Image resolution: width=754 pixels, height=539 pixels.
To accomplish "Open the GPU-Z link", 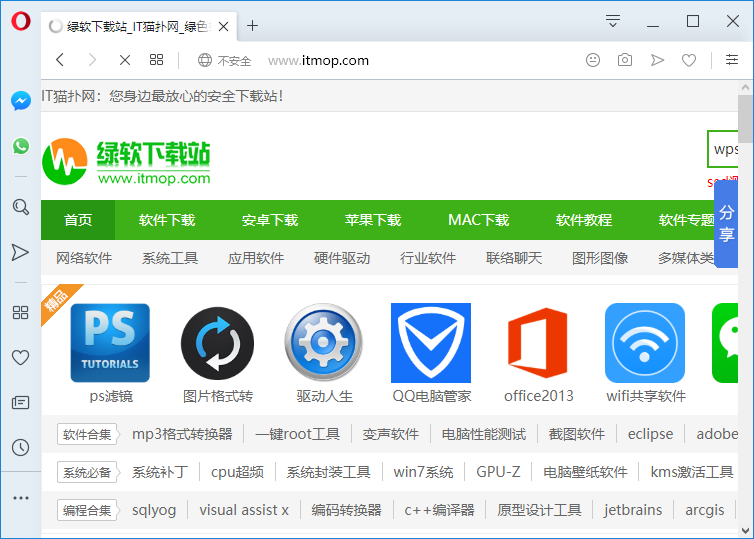I will [498, 472].
